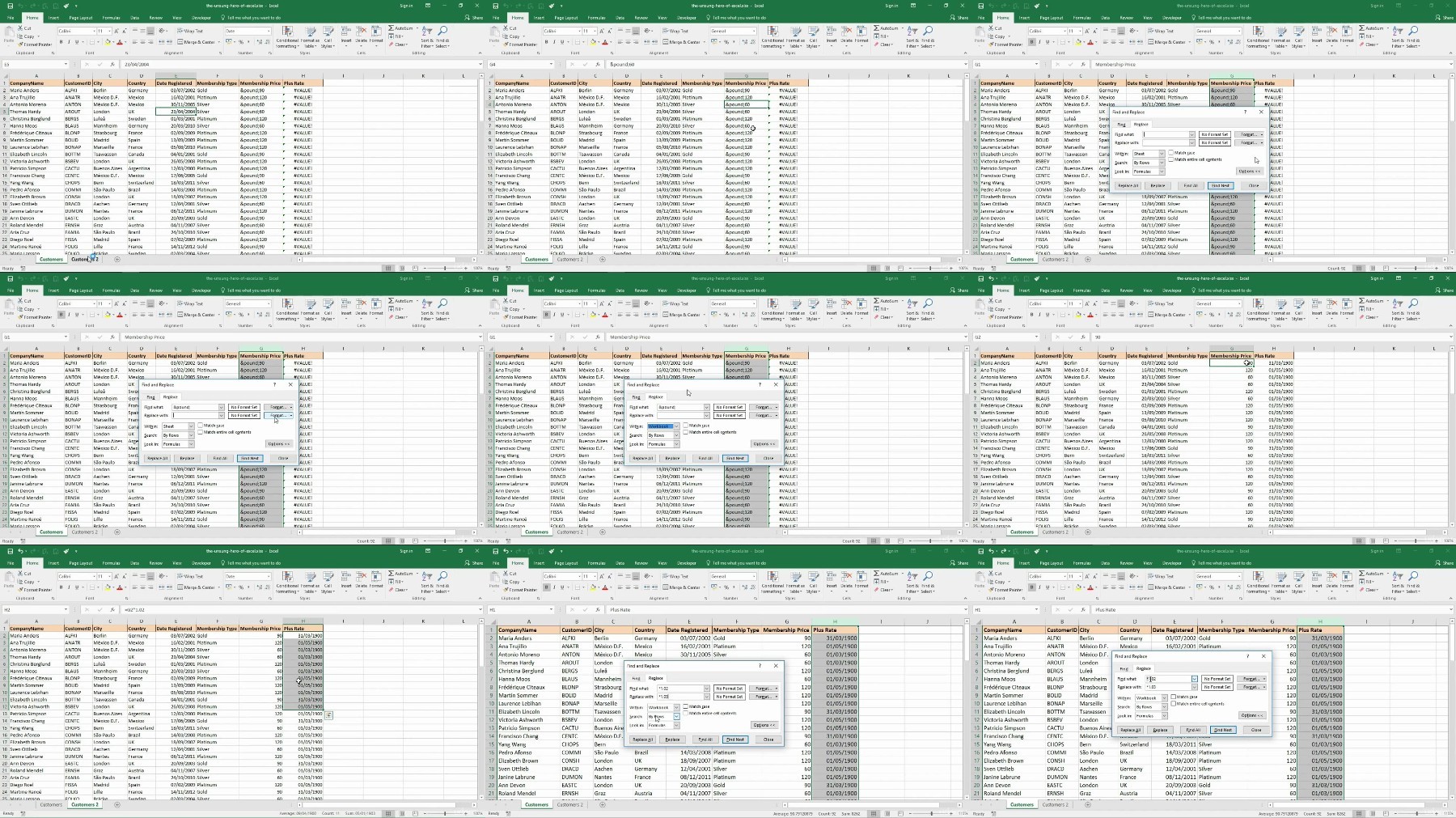This screenshot has height=818, width=1456.
Task: Open Find & Select in the &pound;60 formula window
Action: (928, 36)
